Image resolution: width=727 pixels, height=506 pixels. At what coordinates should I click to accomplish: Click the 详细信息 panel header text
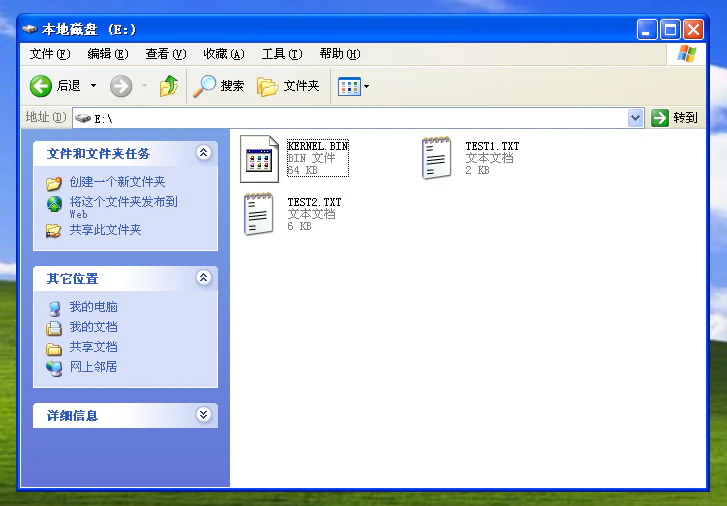point(72,416)
